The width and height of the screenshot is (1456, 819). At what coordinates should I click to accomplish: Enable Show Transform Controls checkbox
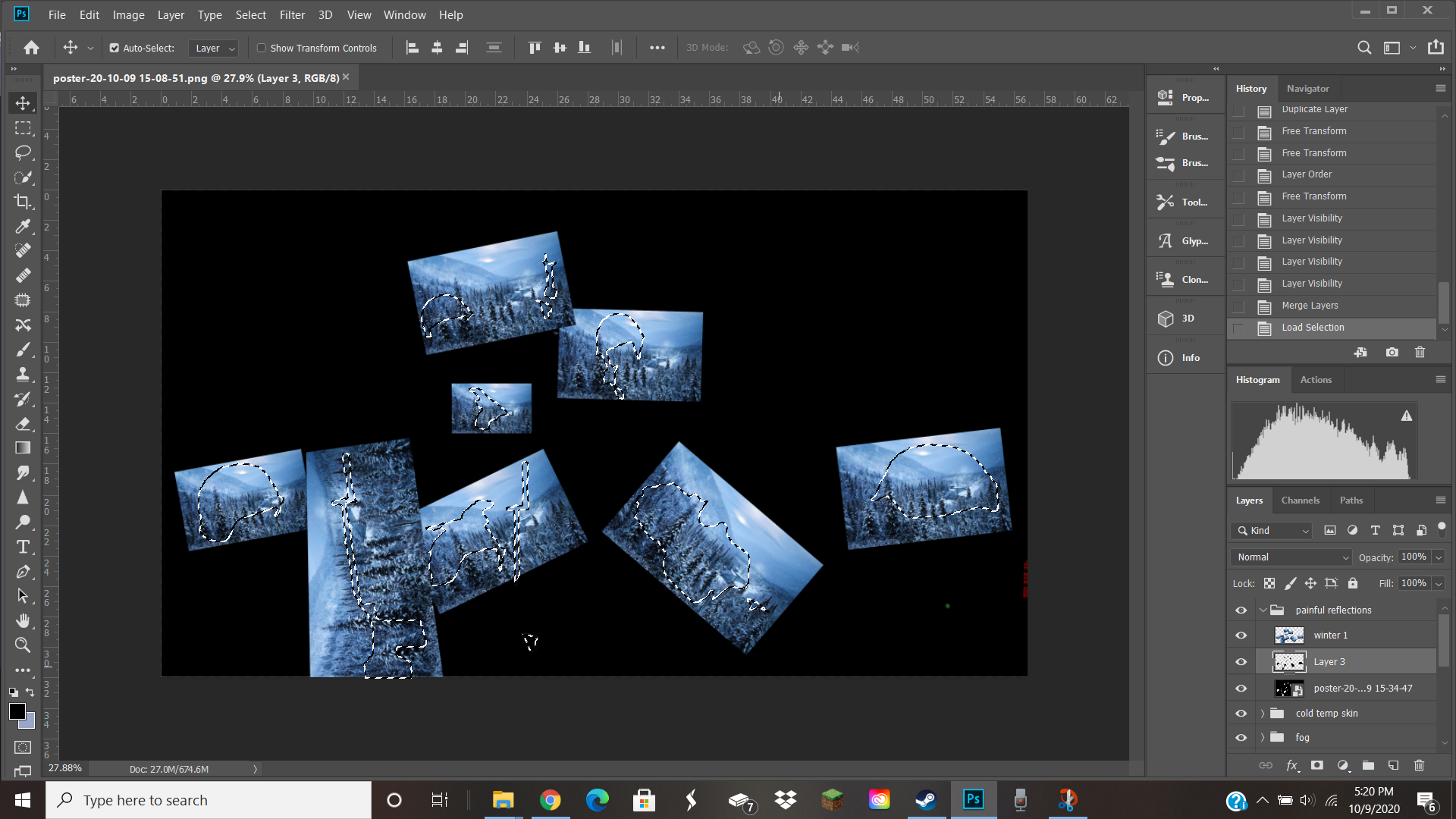coord(262,48)
